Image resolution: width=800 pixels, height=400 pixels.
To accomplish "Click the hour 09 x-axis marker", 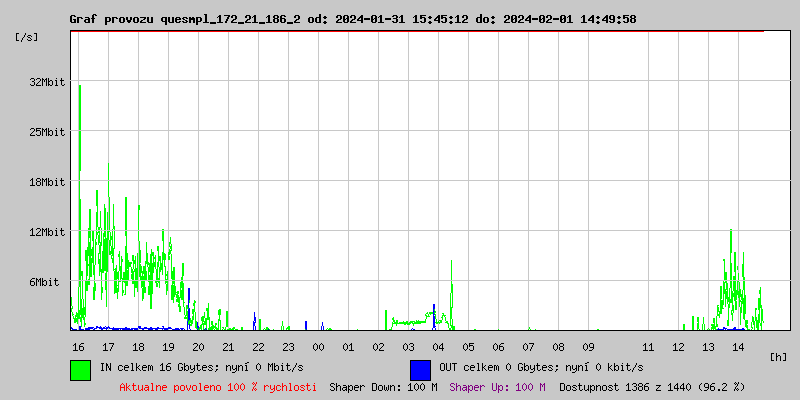I will (x=588, y=346).
